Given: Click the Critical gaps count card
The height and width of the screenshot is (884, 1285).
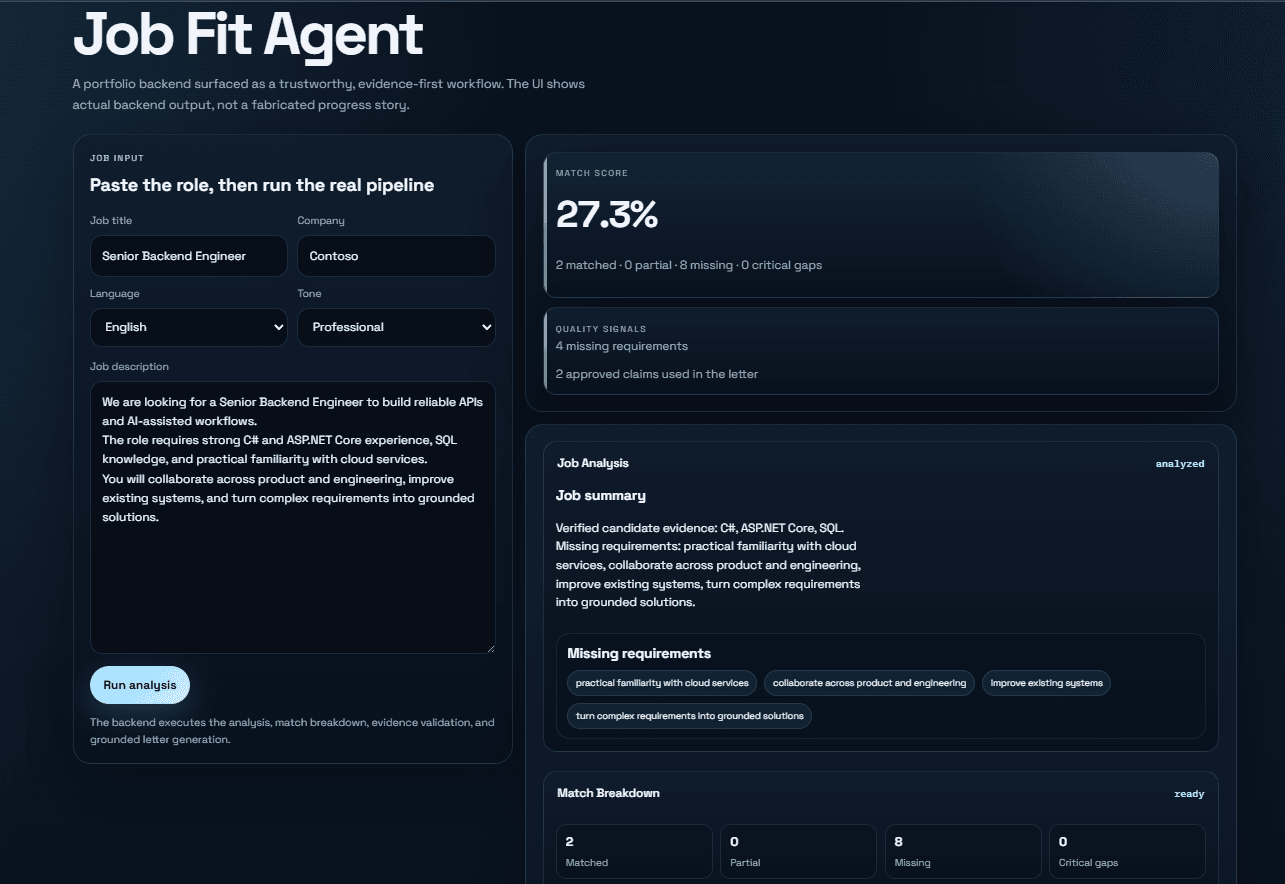Looking at the screenshot, I should tap(1127, 851).
